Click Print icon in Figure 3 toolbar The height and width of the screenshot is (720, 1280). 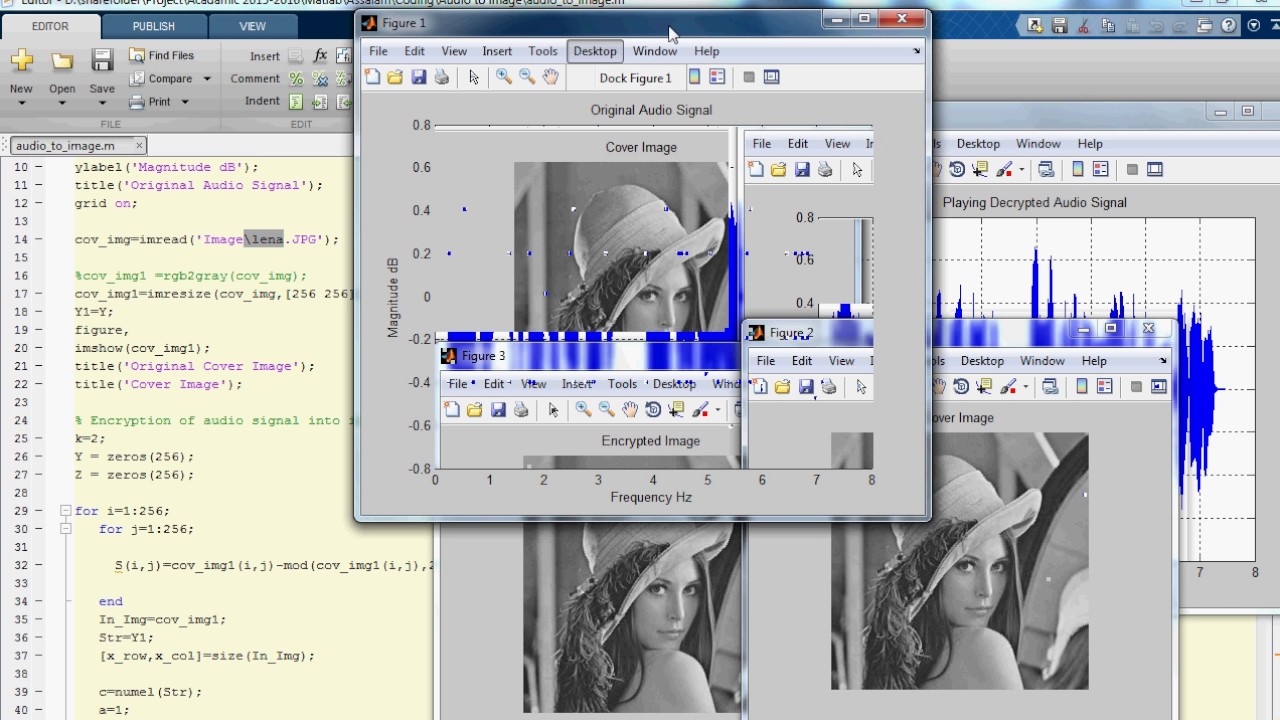coord(521,410)
